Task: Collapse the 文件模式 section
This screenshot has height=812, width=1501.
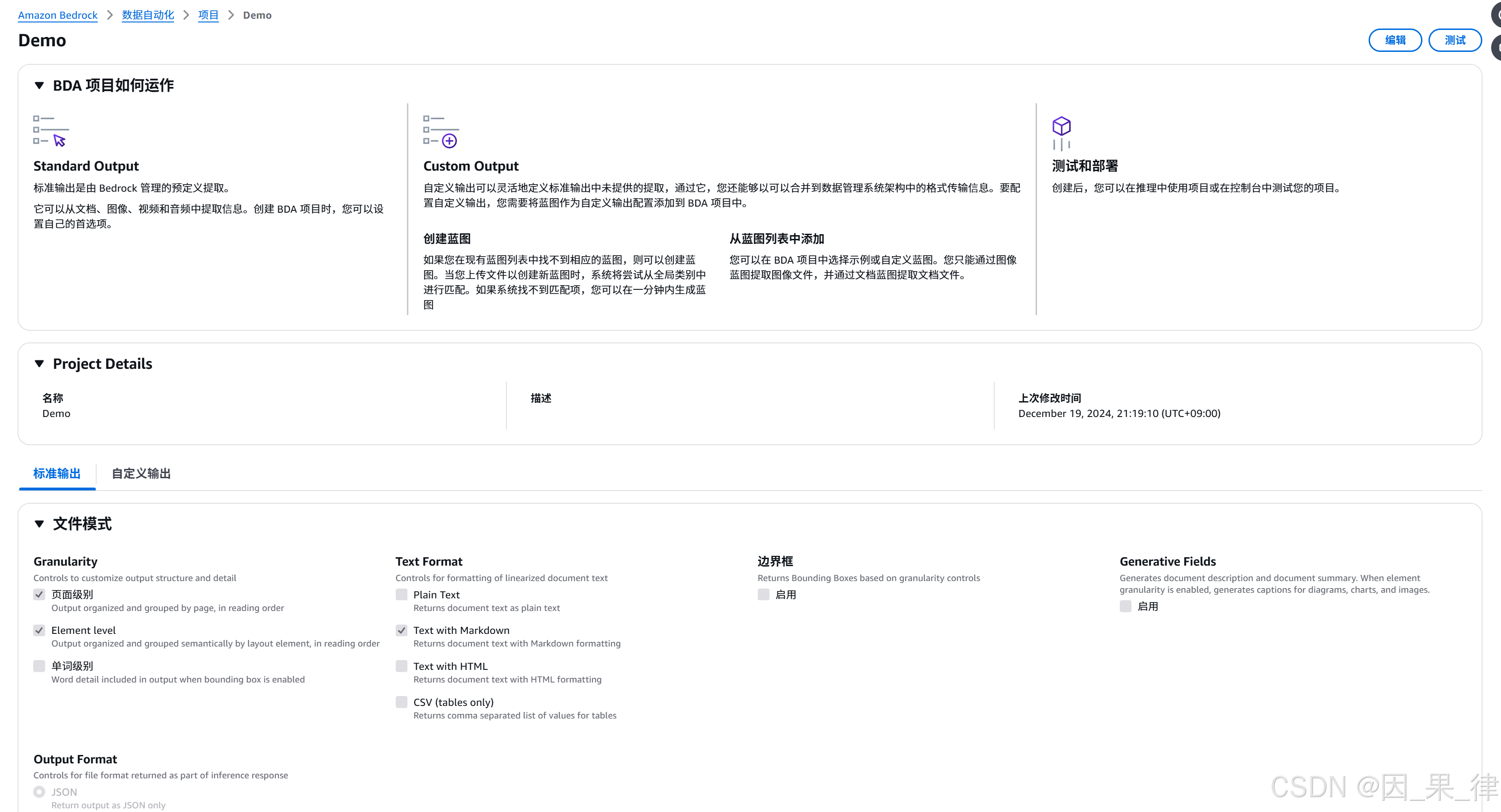Action: (x=39, y=524)
